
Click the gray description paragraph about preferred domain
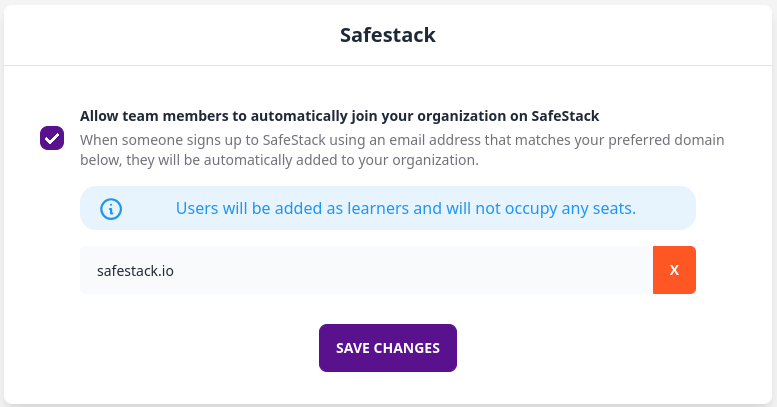coord(402,150)
